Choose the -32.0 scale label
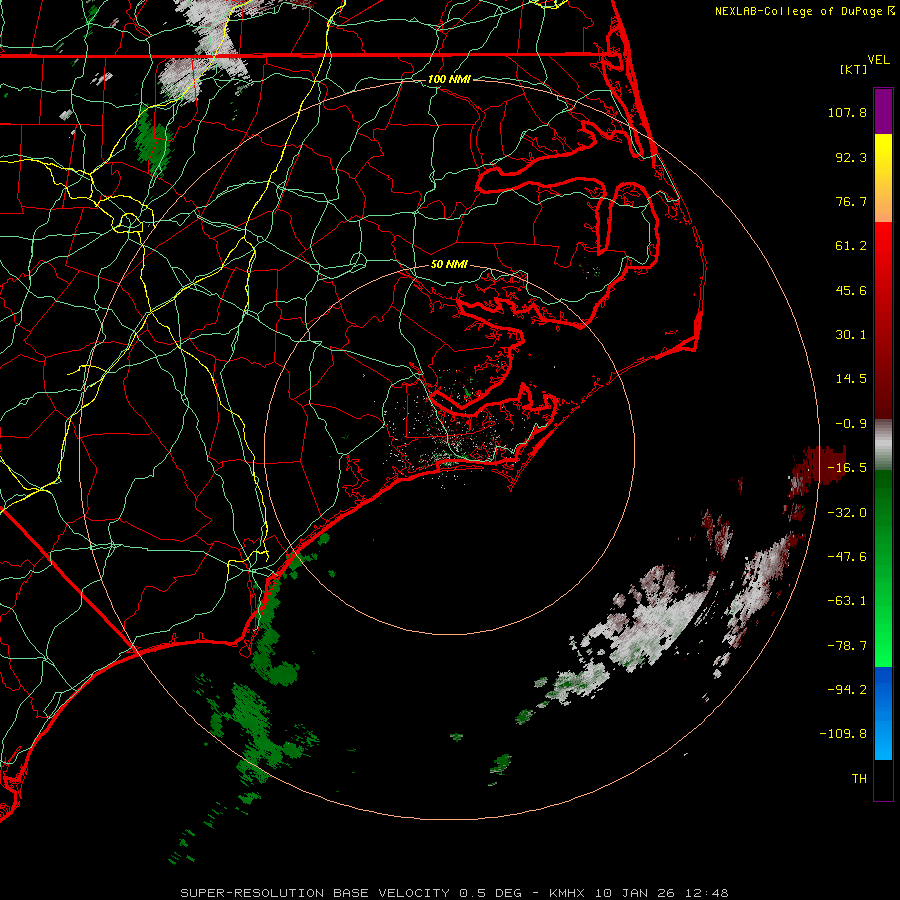Screen dimensions: 900x900 click(847, 513)
